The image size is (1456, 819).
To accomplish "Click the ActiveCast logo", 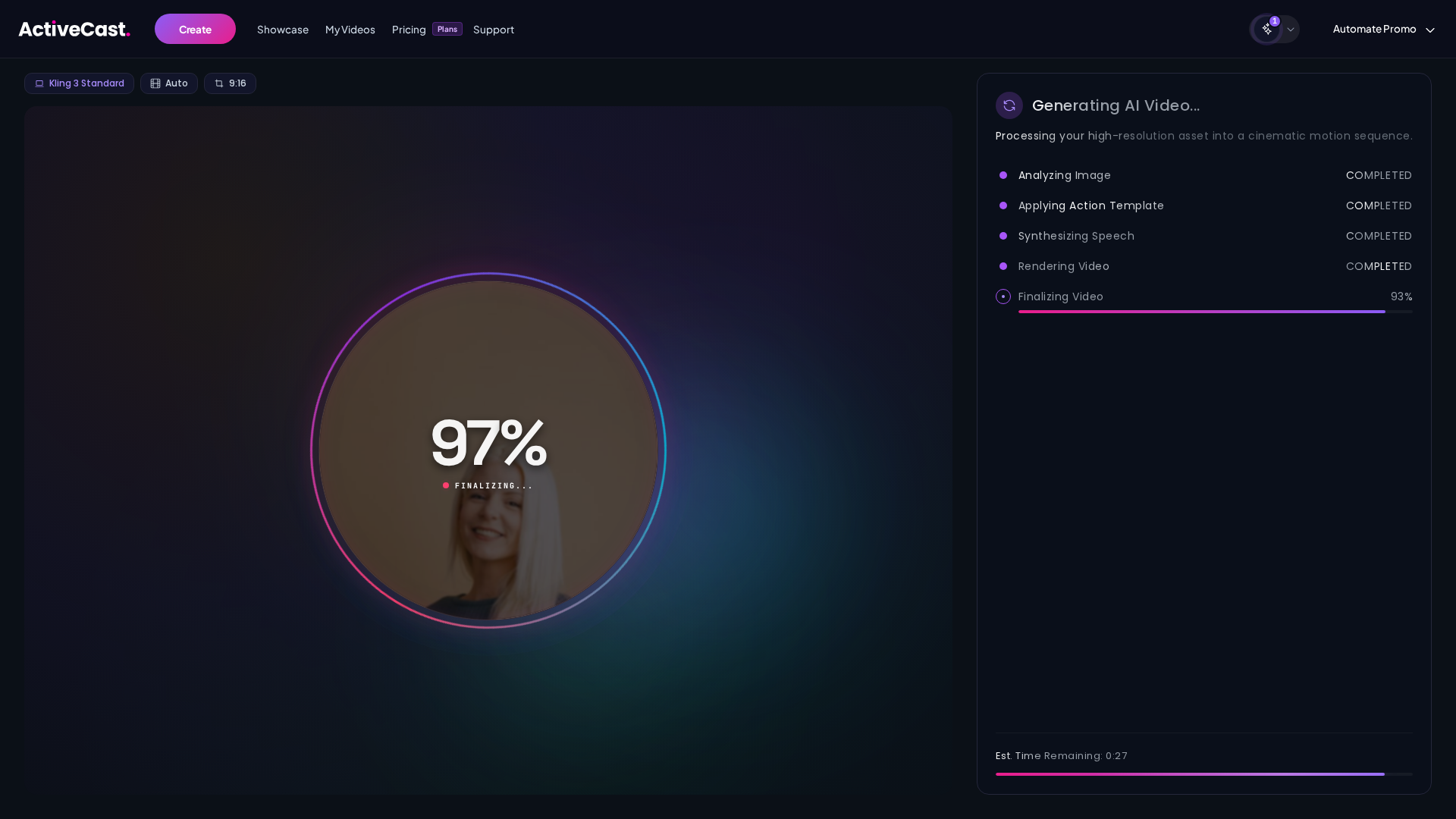I will coord(74,29).
